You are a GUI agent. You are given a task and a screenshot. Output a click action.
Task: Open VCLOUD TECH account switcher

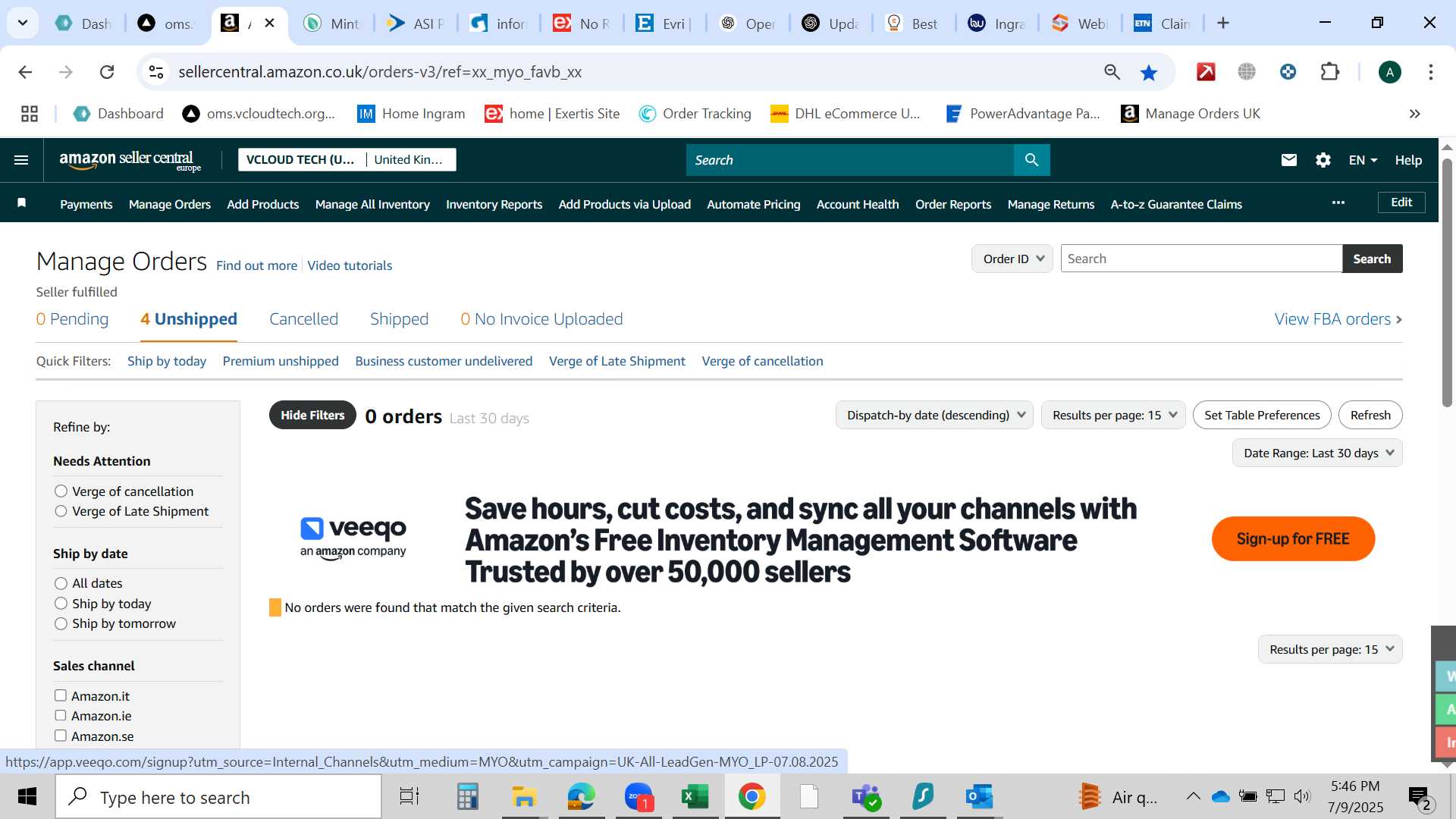[x=347, y=159]
